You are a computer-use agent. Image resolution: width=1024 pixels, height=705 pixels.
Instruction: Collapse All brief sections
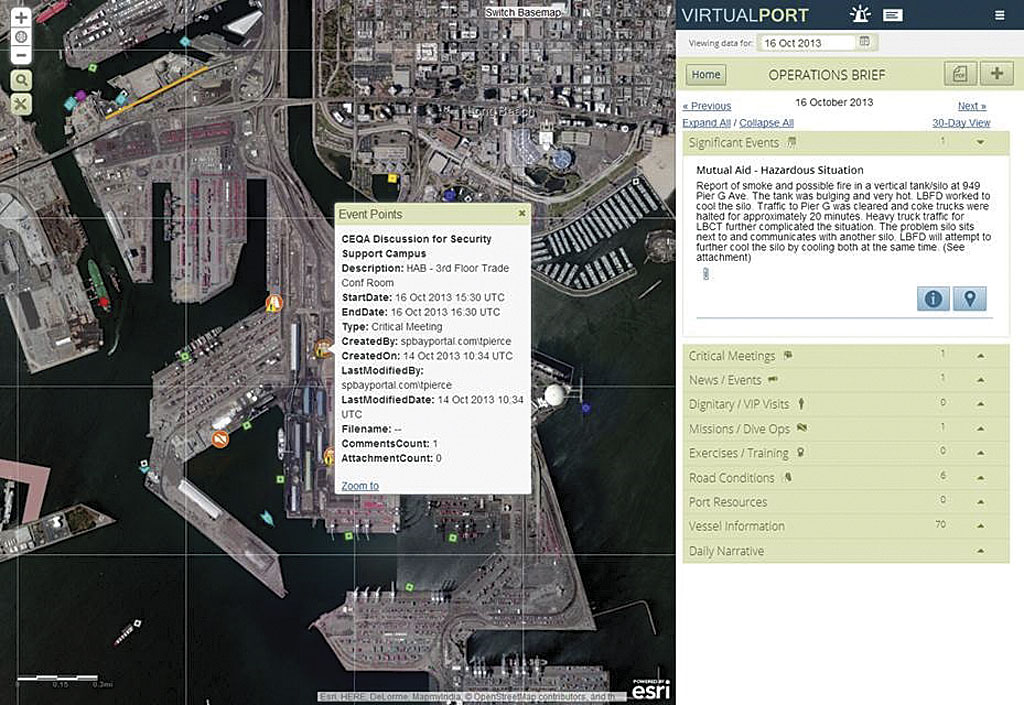[x=767, y=123]
